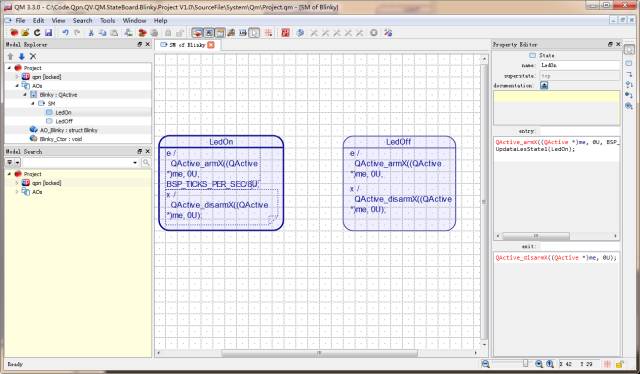Click the Generate Code icon in toolbar

point(300,33)
